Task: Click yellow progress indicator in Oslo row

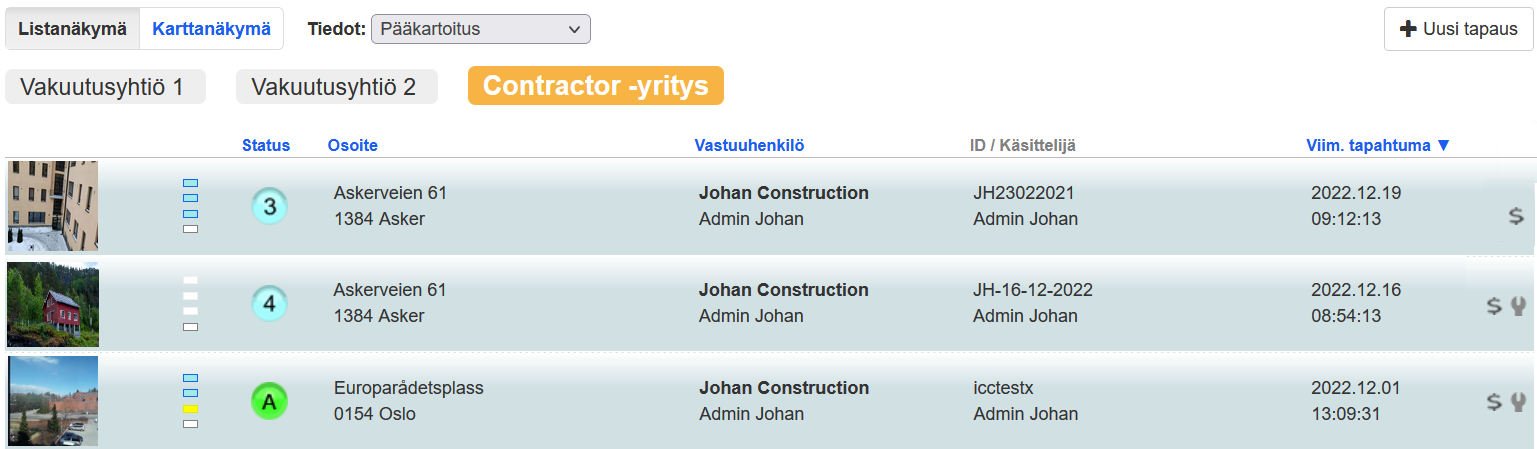Action: [x=190, y=409]
